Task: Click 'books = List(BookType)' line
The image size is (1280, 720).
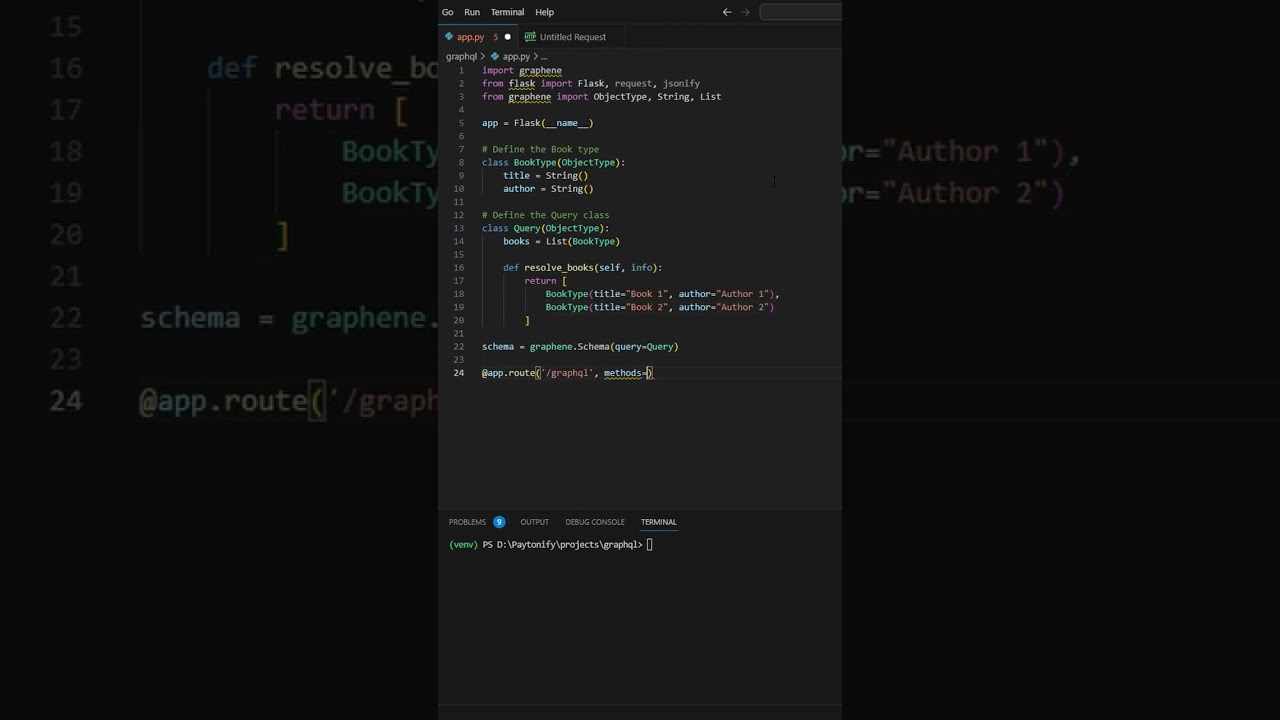Action: click(x=561, y=241)
